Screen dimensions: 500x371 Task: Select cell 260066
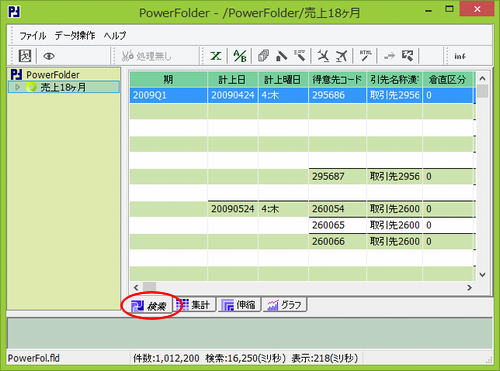pos(337,242)
